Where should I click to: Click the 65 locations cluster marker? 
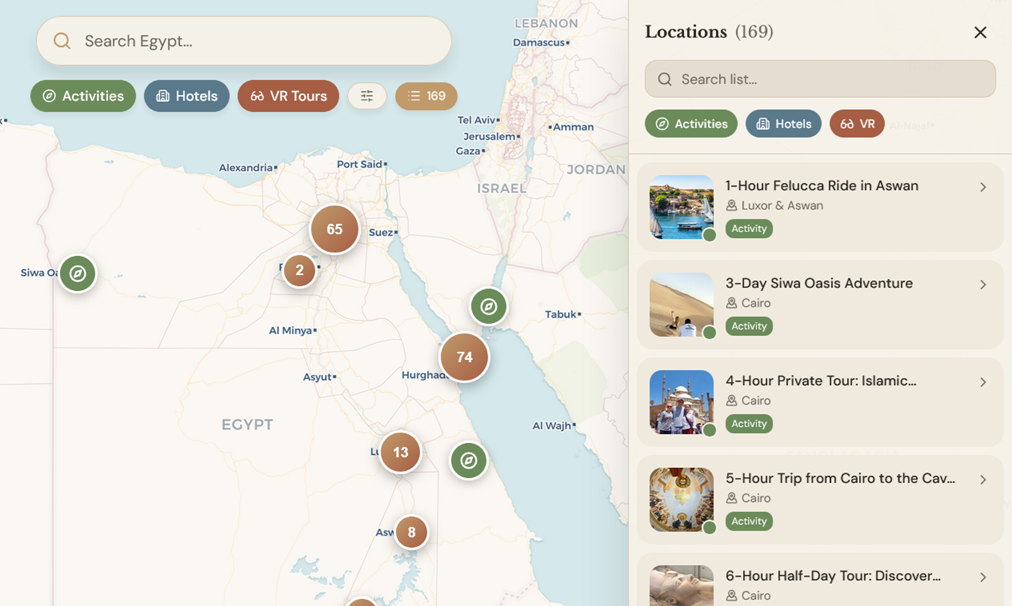click(x=334, y=229)
